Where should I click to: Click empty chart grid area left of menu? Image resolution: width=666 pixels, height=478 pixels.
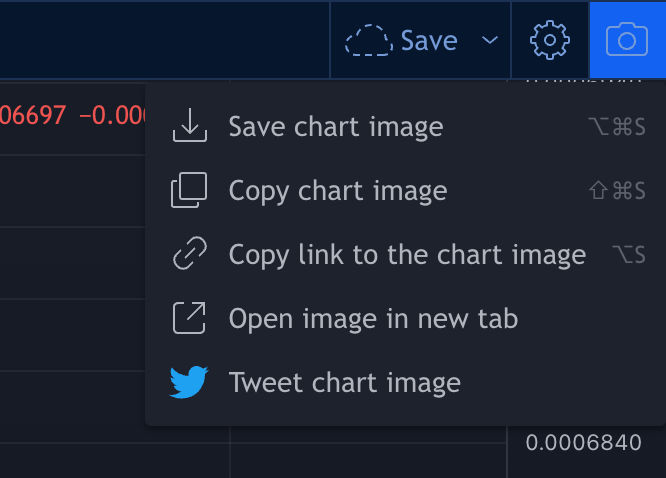point(70,300)
